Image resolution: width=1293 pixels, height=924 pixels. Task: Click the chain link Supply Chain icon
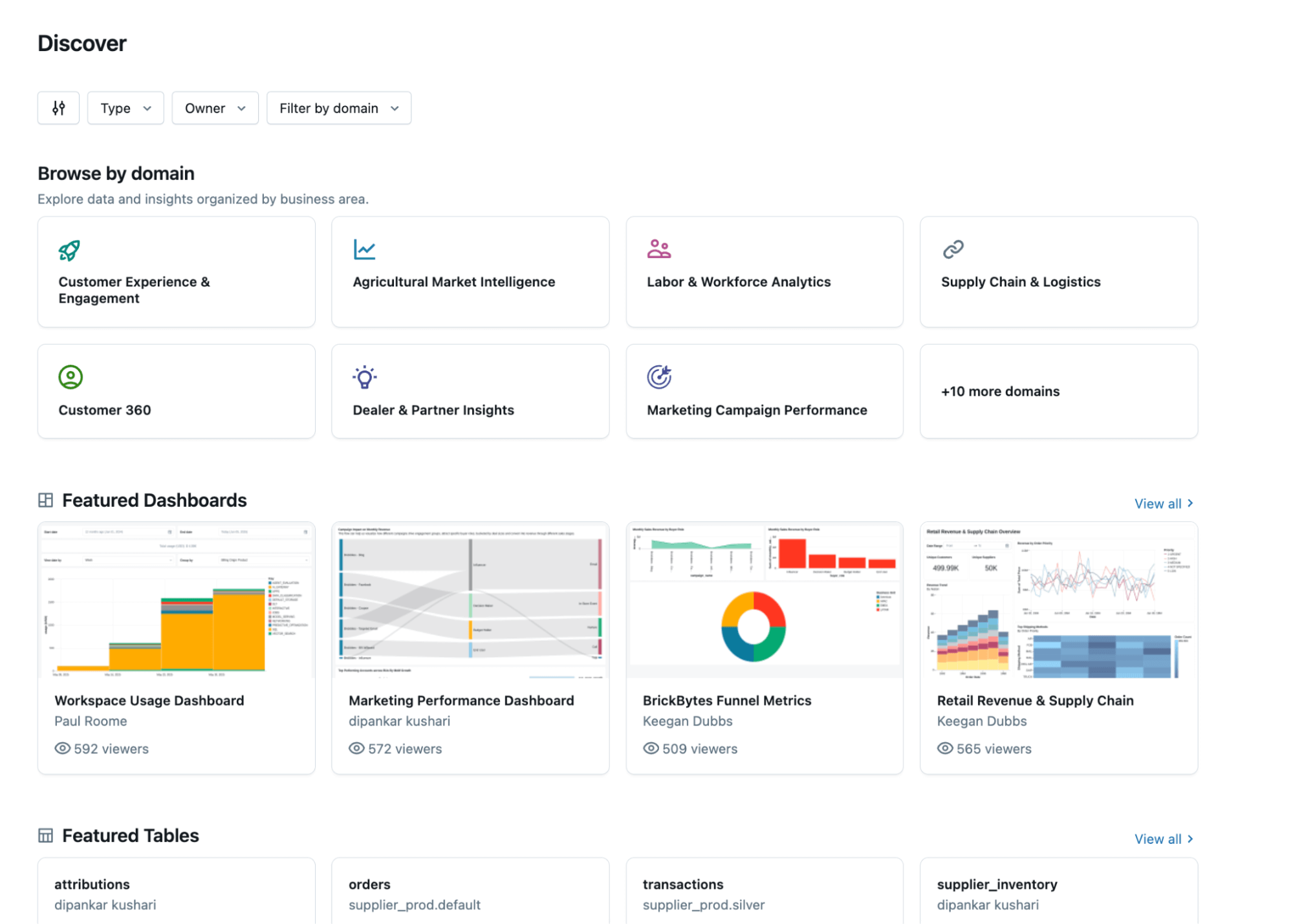[x=953, y=249]
